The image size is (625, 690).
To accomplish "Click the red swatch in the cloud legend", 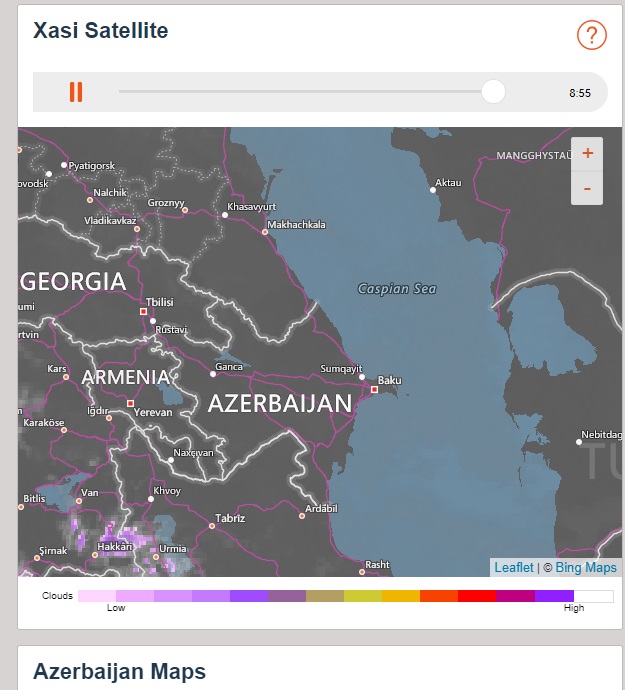I will click(x=477, y=596).
